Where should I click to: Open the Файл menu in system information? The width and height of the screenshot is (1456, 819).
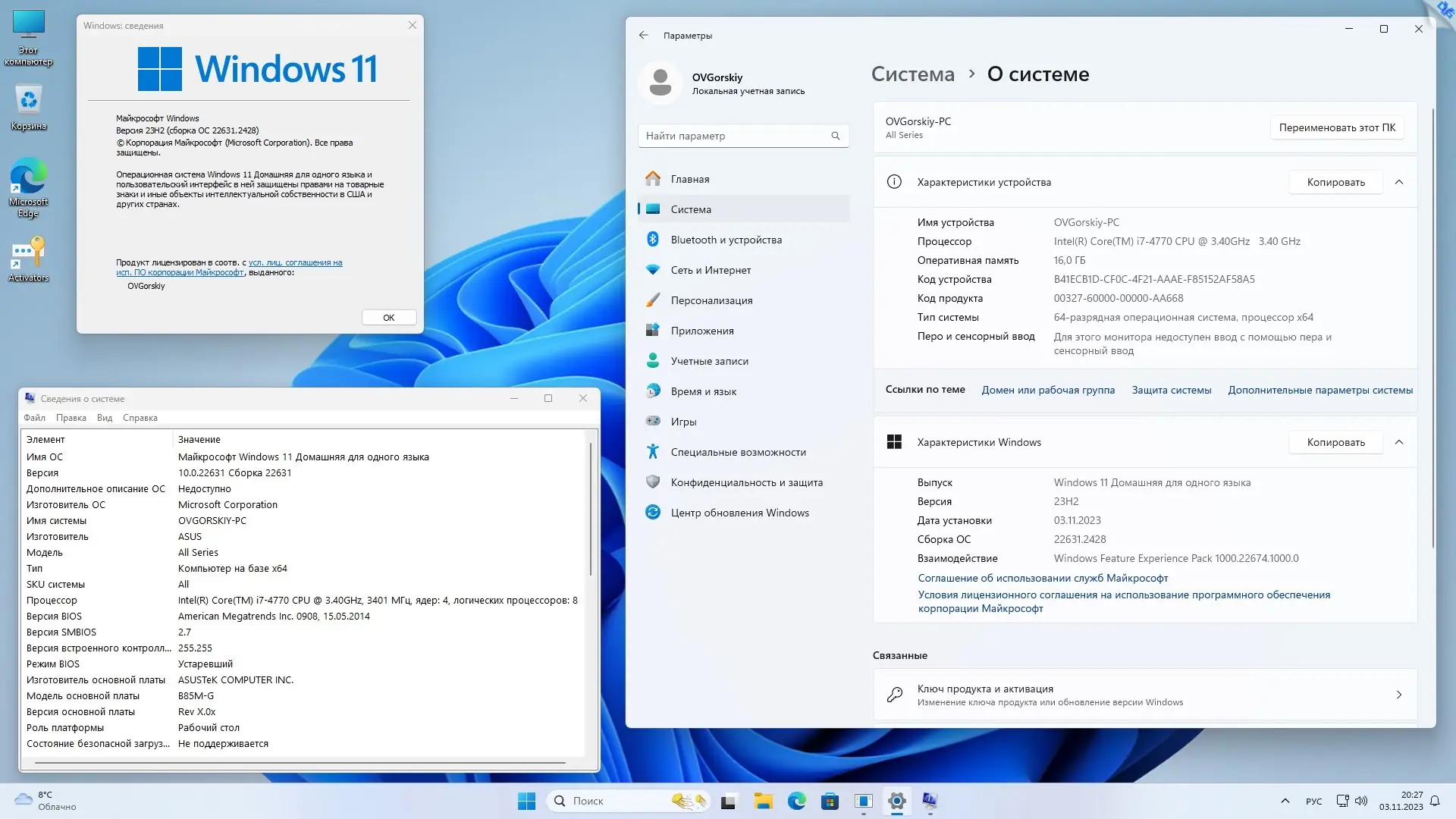tap(34, 418)
